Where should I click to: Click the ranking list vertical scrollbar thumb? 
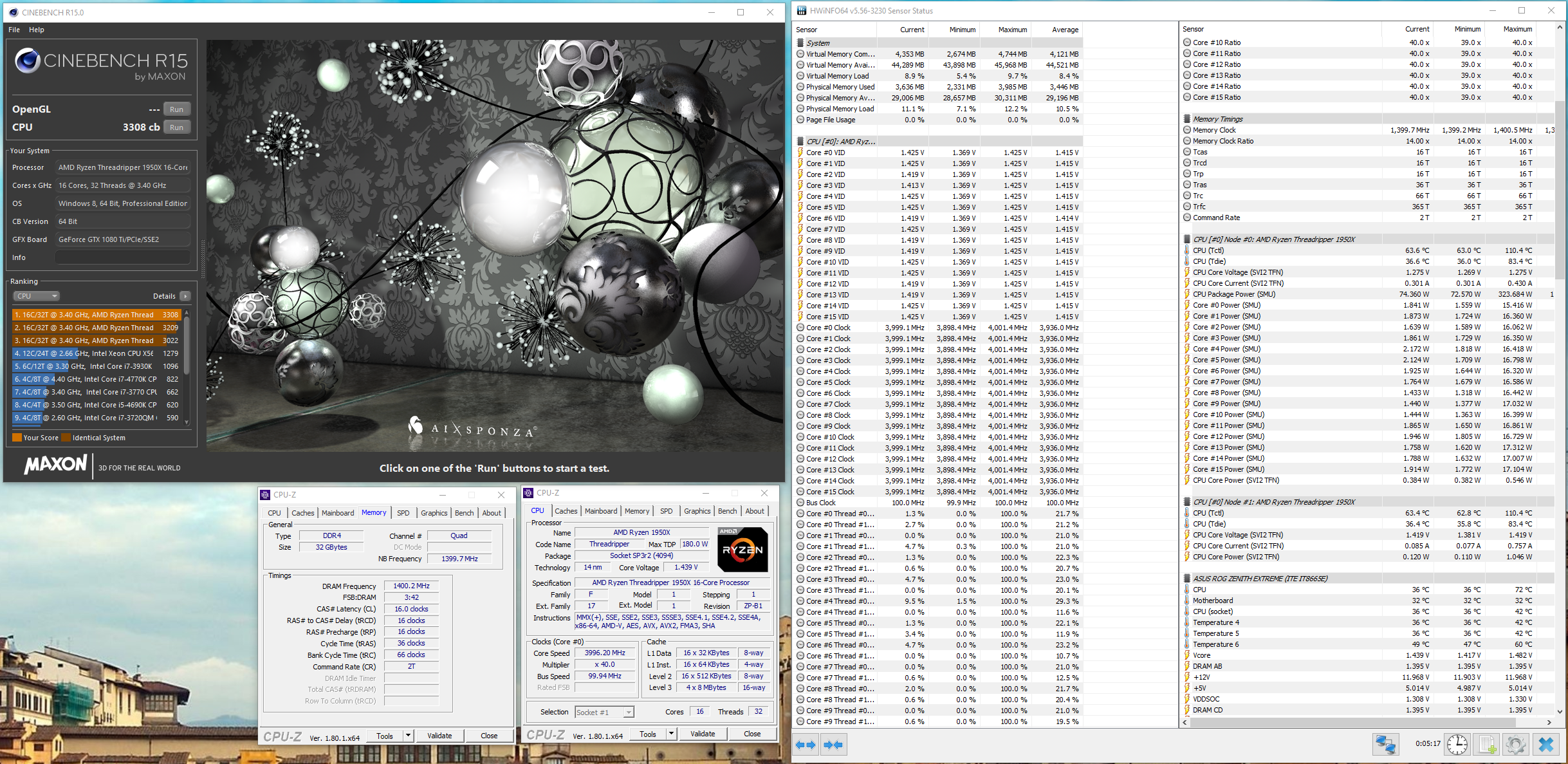[x=187, y=346]
